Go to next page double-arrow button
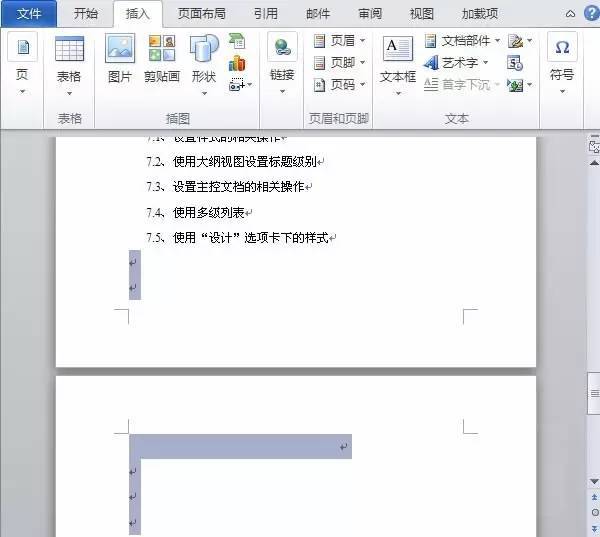 [x=595, y=529]
